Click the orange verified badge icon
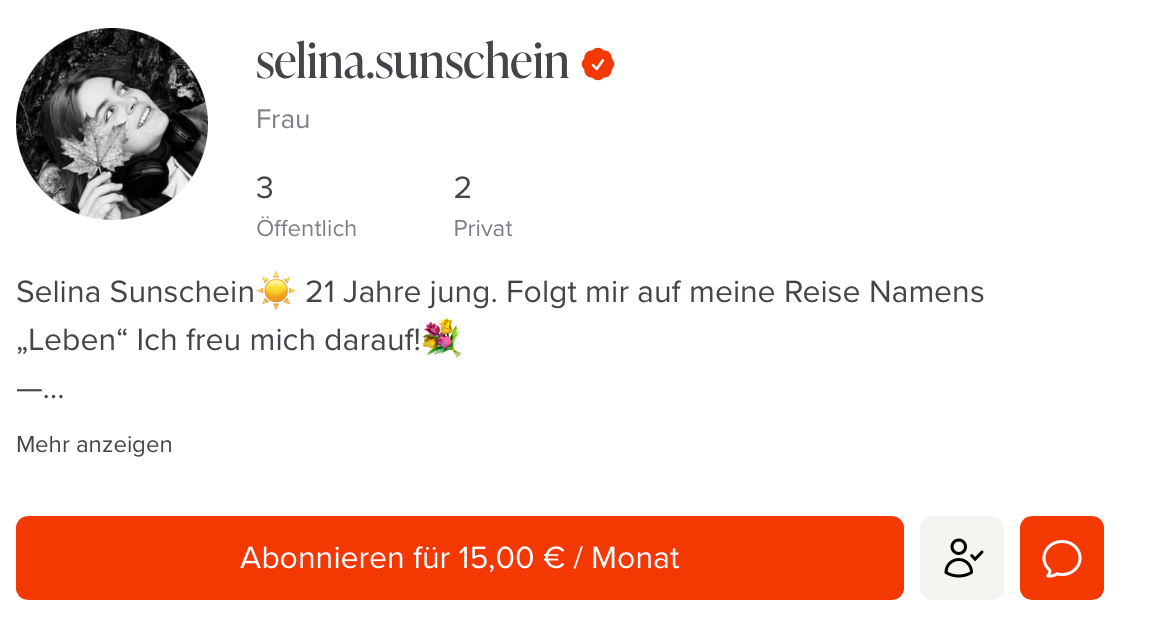 click(598, 64)
